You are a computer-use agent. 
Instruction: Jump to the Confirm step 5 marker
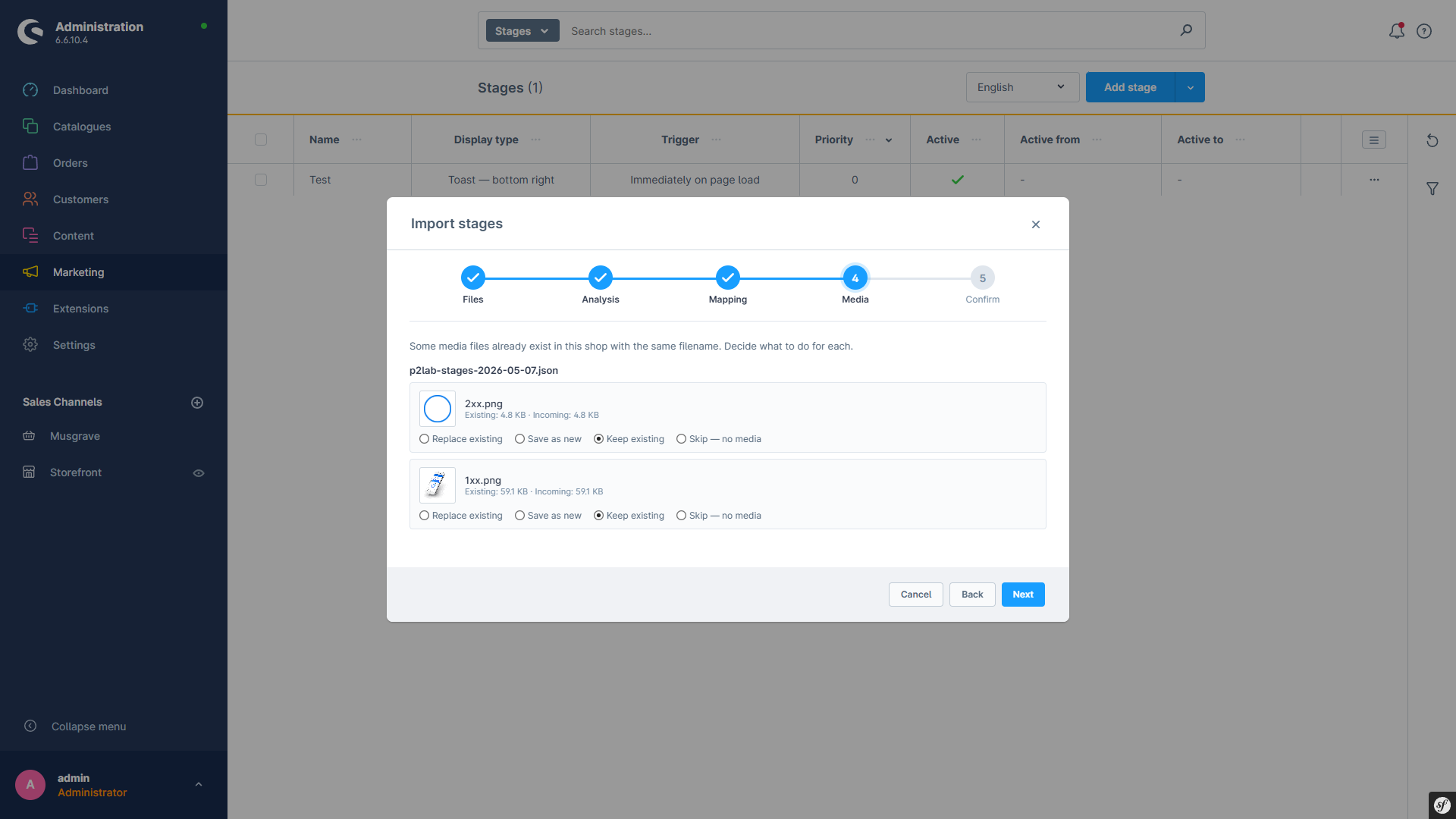coord(982,278)
